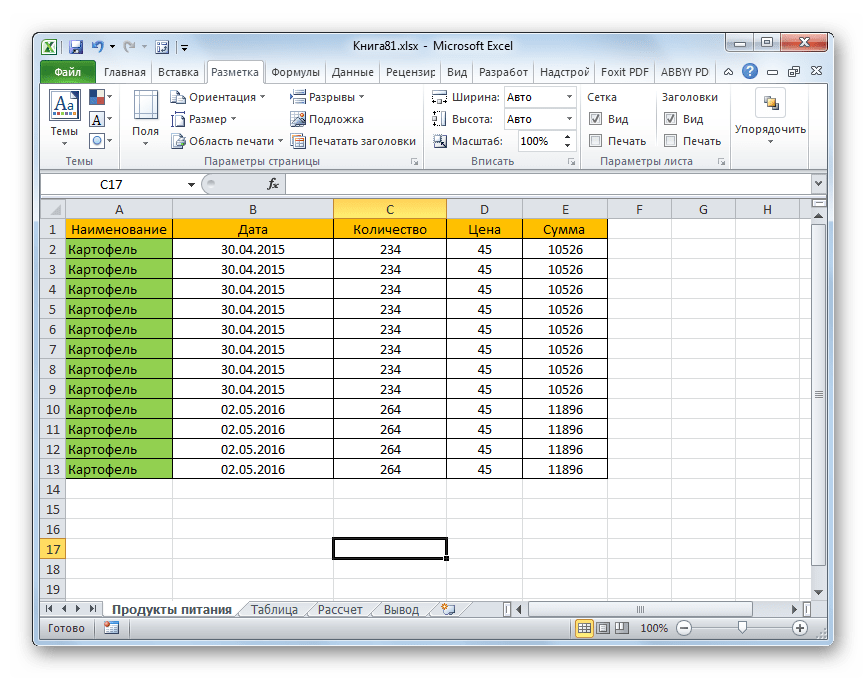
Task: Click the macro recording icon in status bar
Action: [111, 628]
